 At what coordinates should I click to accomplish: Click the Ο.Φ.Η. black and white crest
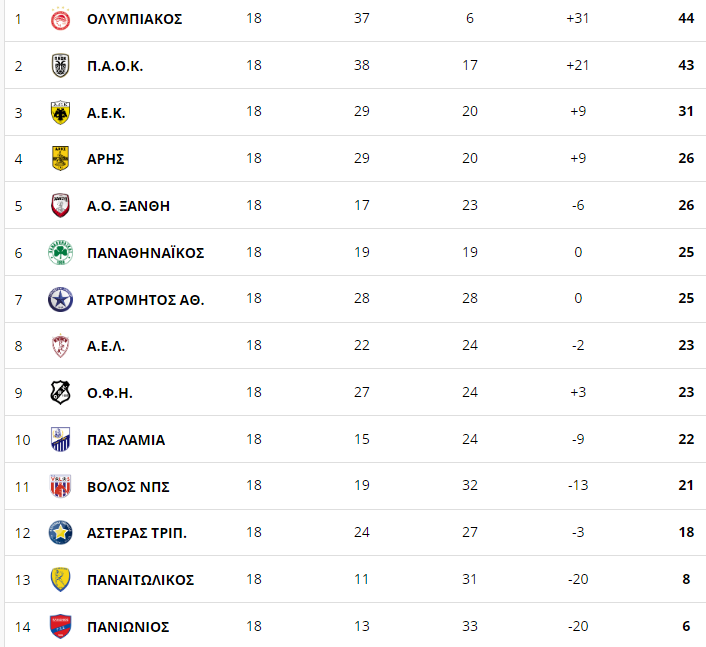(x=60, y=393)
